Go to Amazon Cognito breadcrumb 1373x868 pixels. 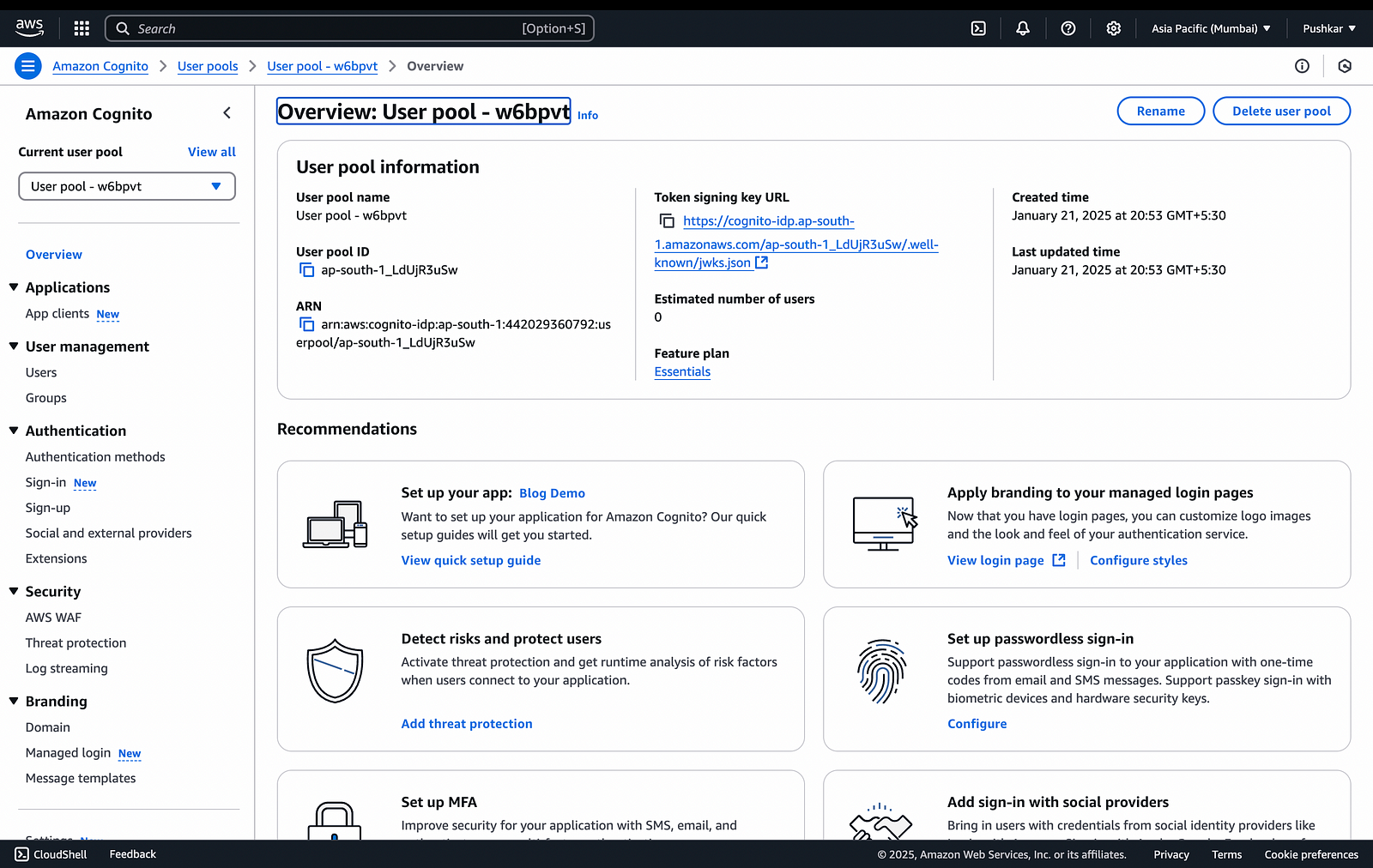(x=100, y=66)
